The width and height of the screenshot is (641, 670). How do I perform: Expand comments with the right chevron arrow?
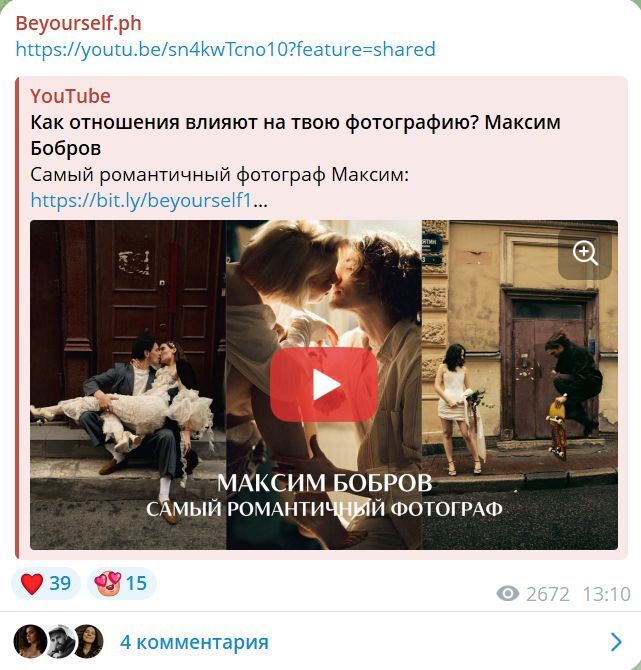[616, 642]
